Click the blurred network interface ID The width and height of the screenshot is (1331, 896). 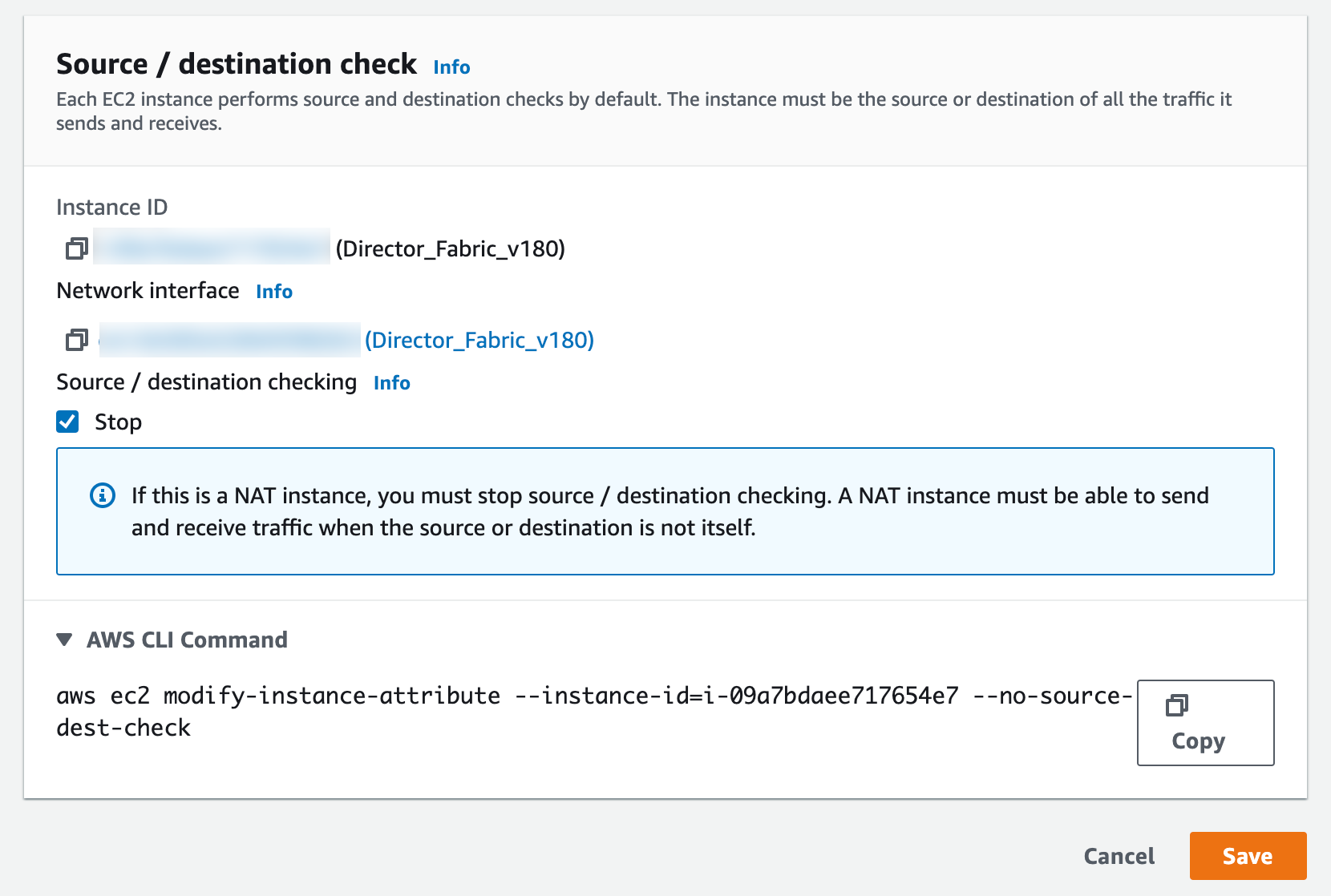(230, 340)
